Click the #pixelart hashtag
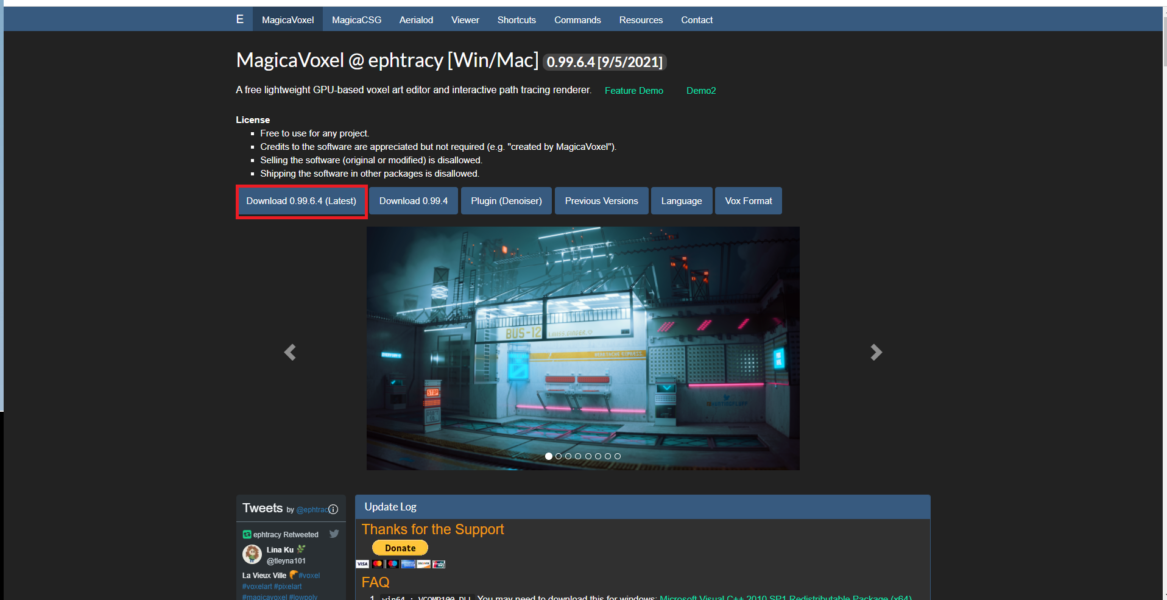1167x600 pixels. [x=289, y=587]
